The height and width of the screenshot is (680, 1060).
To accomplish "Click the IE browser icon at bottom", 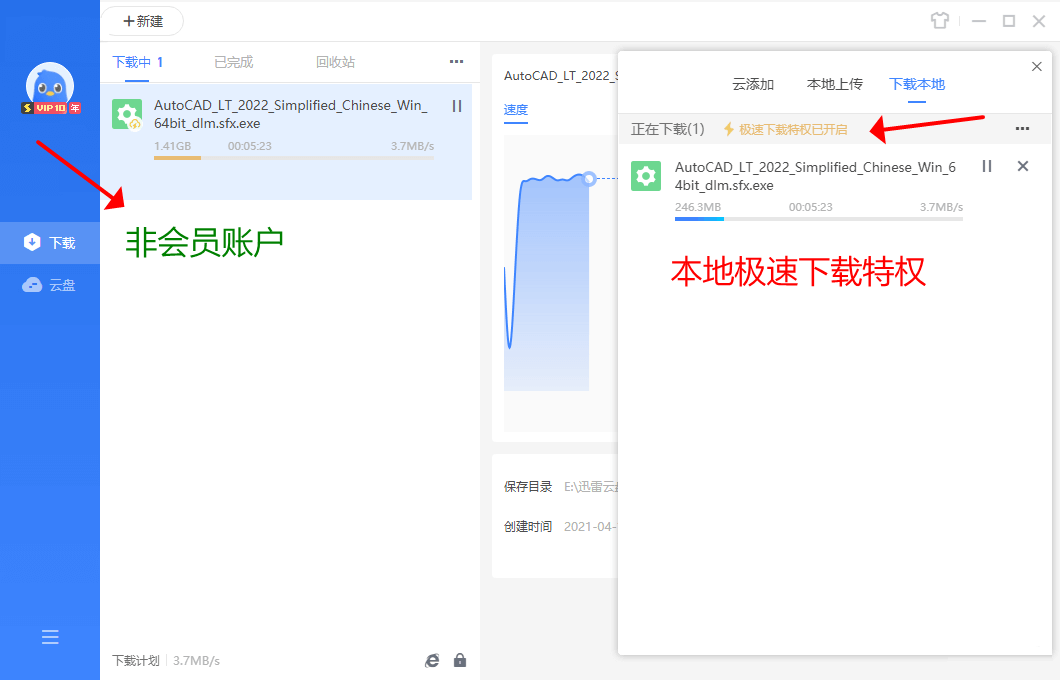I will click(x=432, y=660).
